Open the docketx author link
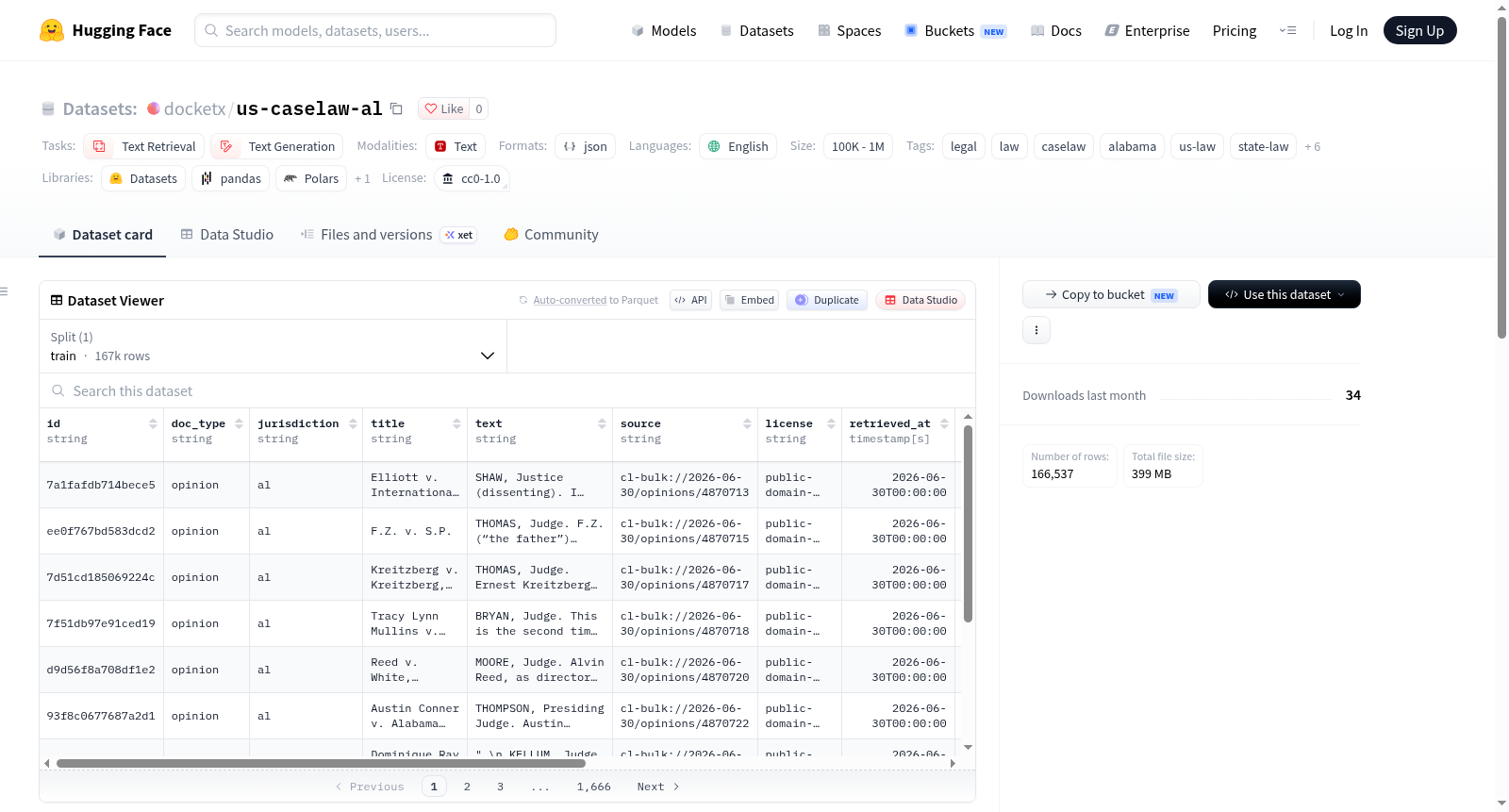Image resolution: width=1509 pixels, height=812 pixels. pos(194,108)
